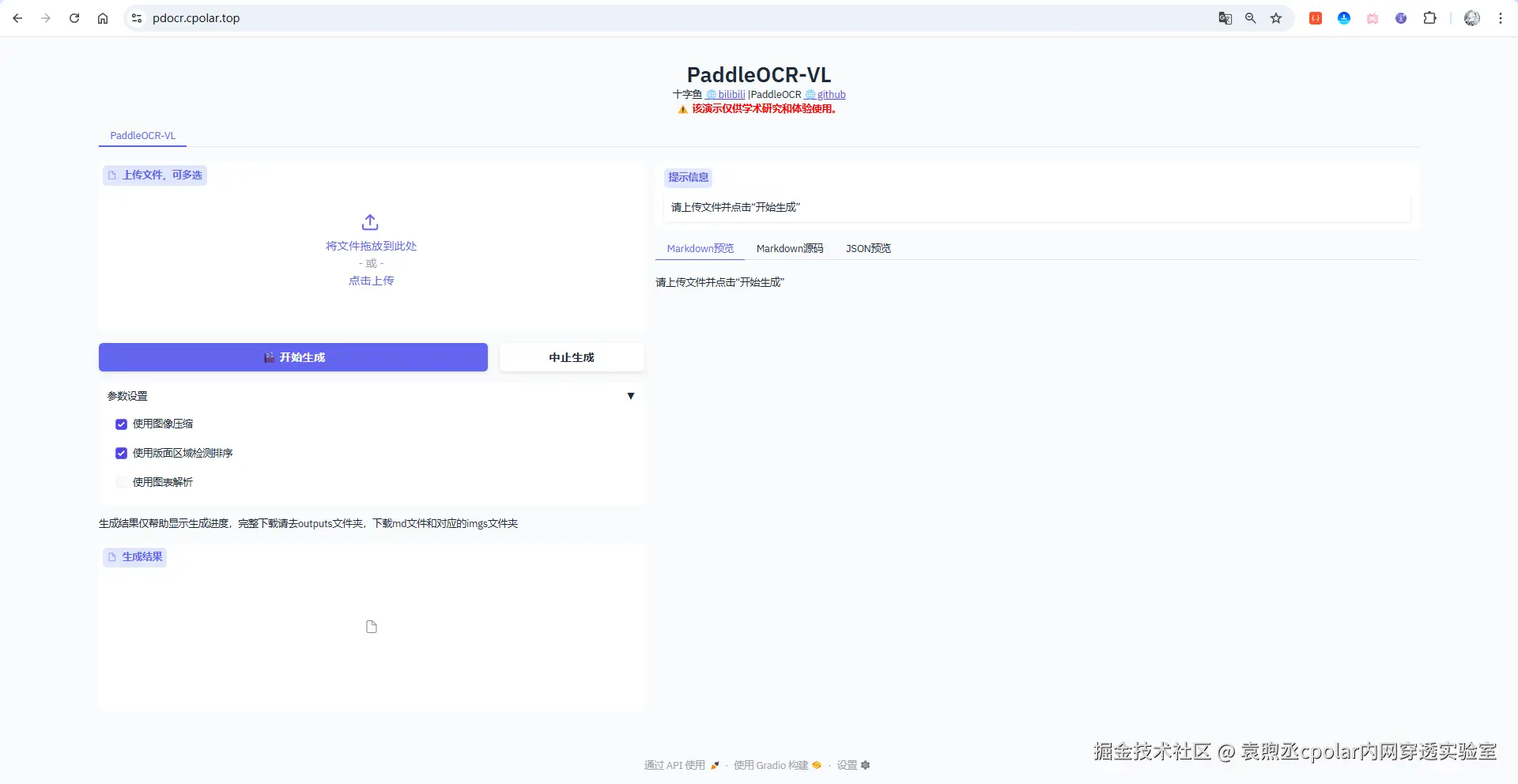Image resolution: width=1518 pixels, height=784 pixels.
Task: Click the 上传文件，可多选 label
Action: click(155, 175)
